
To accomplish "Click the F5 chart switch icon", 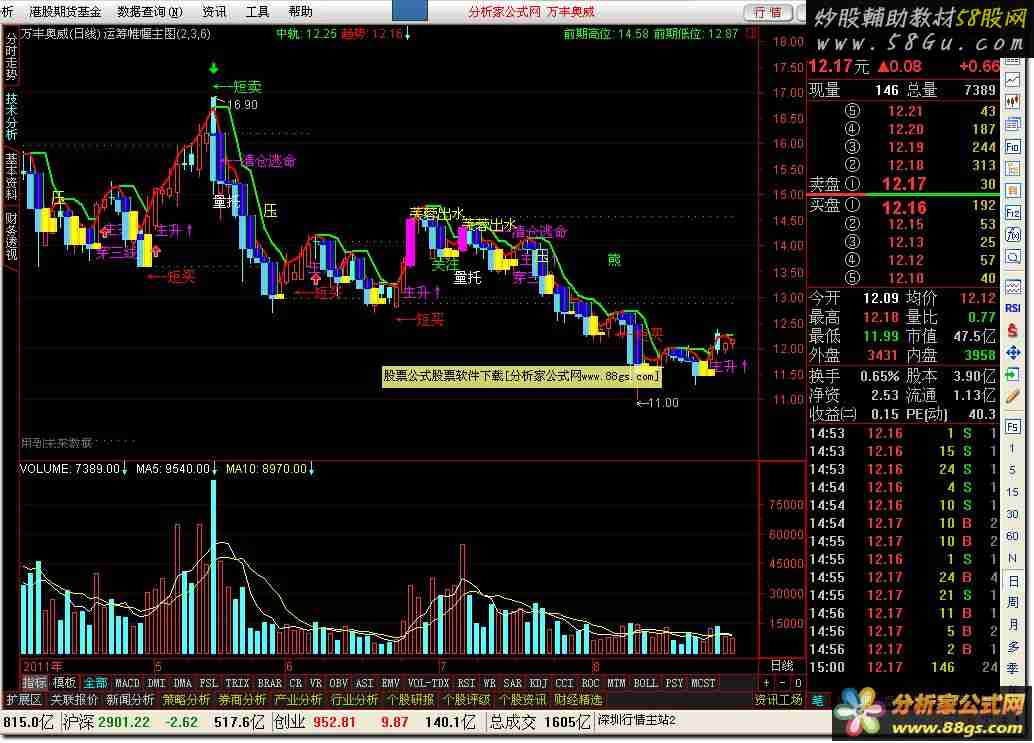I will click(x=1012, y=427).
